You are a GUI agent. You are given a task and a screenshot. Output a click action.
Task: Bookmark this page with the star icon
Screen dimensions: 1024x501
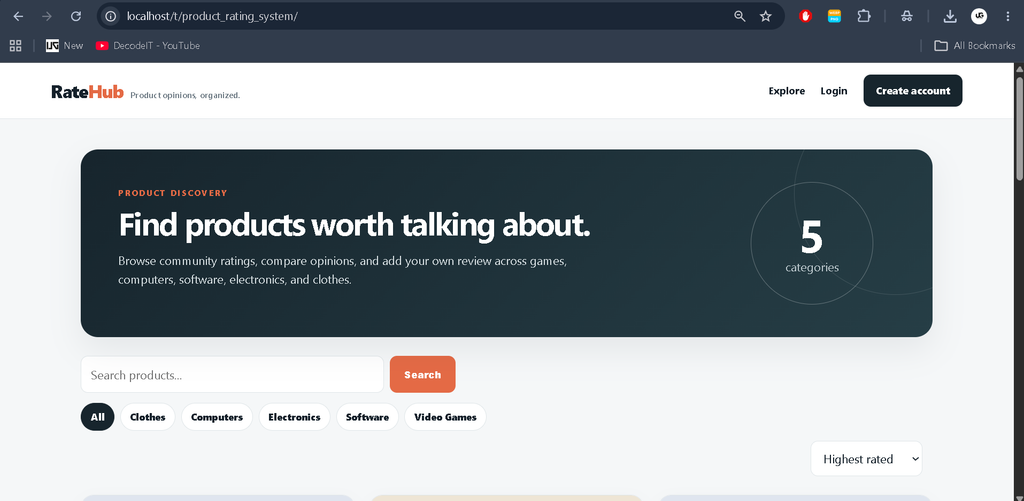pos(766,16)
